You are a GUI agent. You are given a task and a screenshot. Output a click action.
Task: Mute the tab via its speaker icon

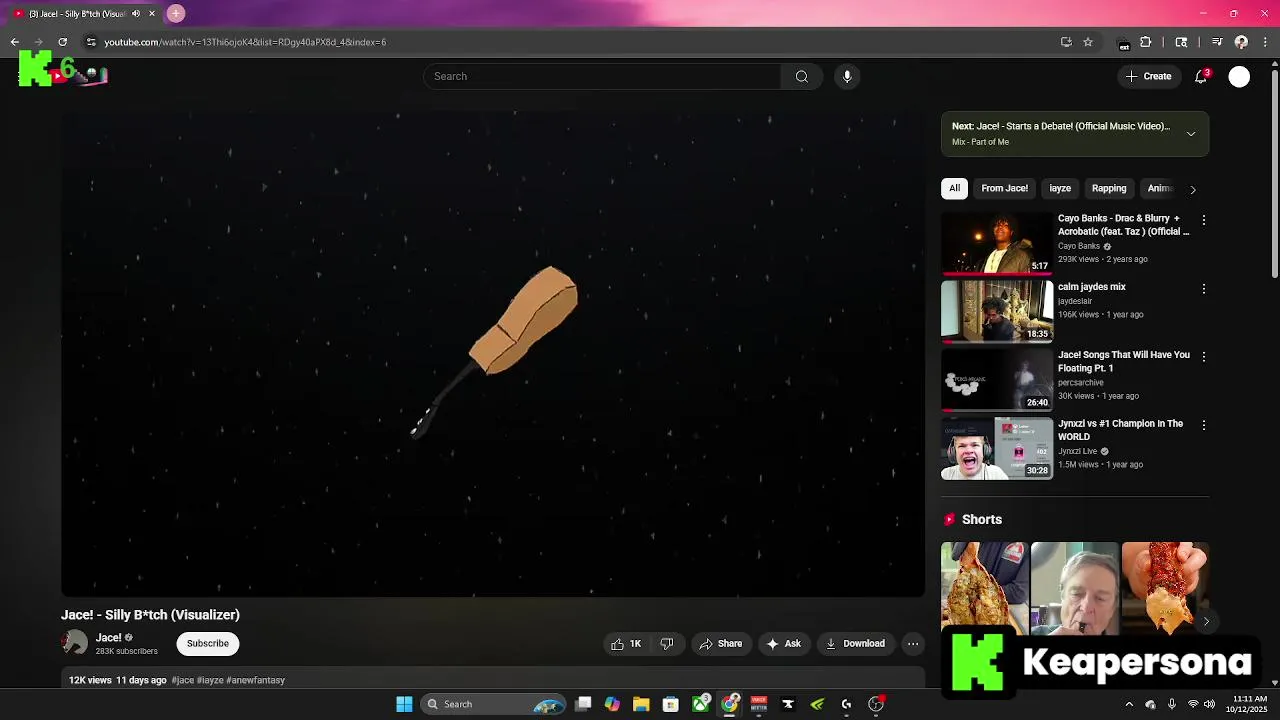[136, 13]
